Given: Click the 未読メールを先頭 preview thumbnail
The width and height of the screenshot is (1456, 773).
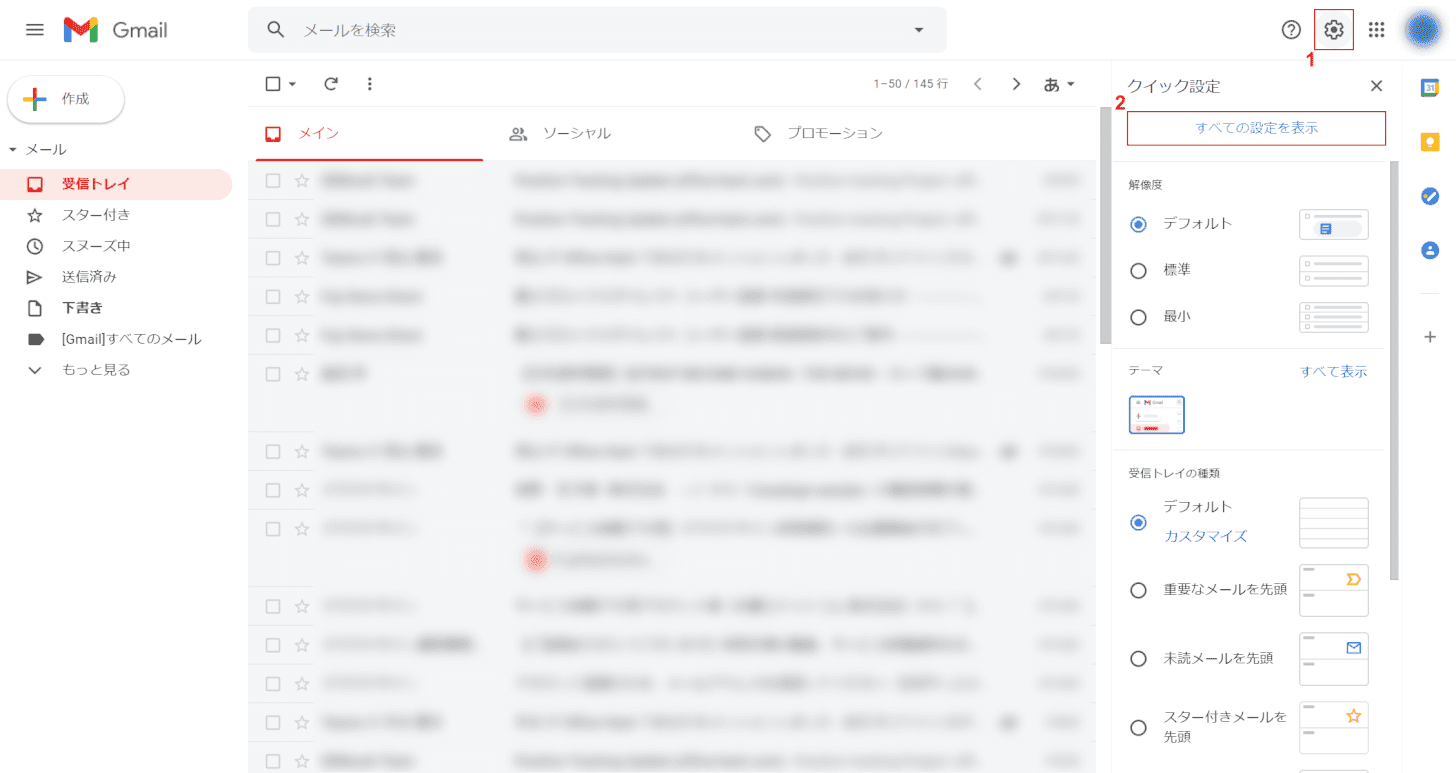Looking at the screenshot, I should [1334, 659].
